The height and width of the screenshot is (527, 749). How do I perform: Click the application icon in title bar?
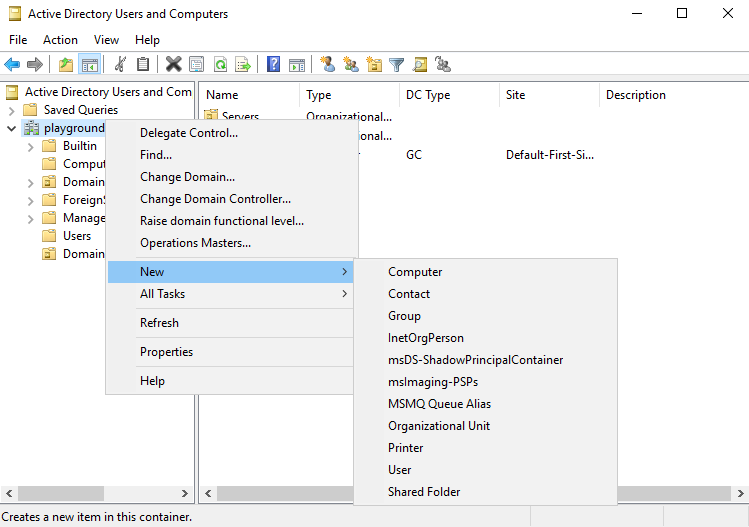[x=15, y=13]
